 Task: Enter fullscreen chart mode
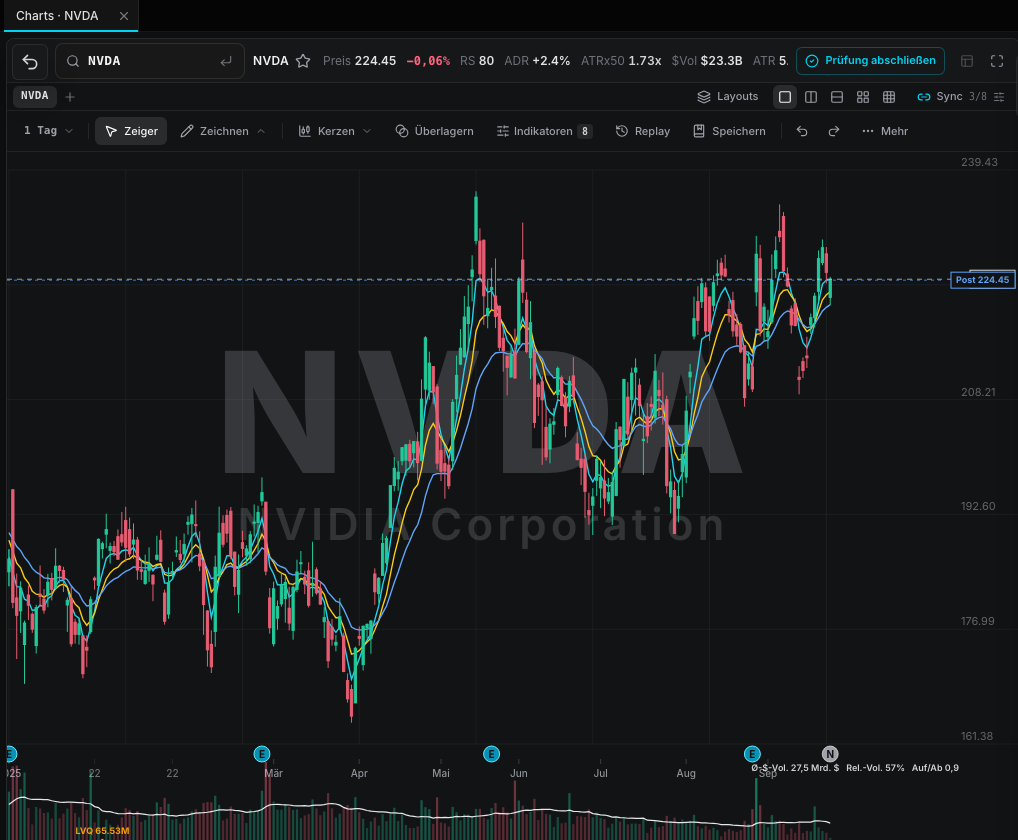(997, 61)
